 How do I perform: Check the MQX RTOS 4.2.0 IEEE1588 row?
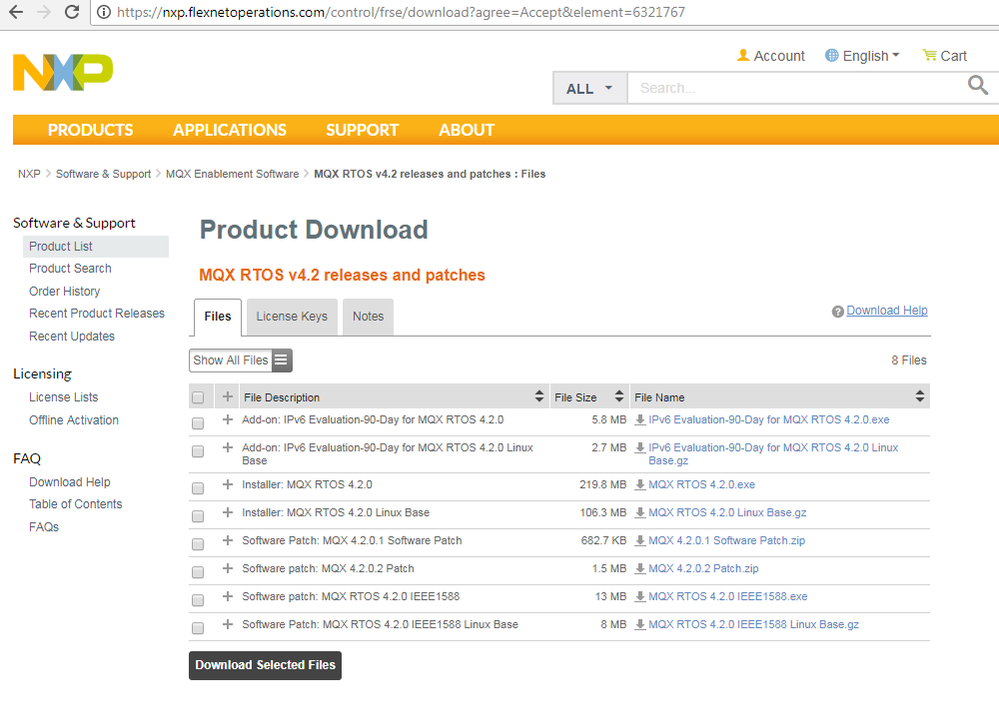(x=198, y=600)
